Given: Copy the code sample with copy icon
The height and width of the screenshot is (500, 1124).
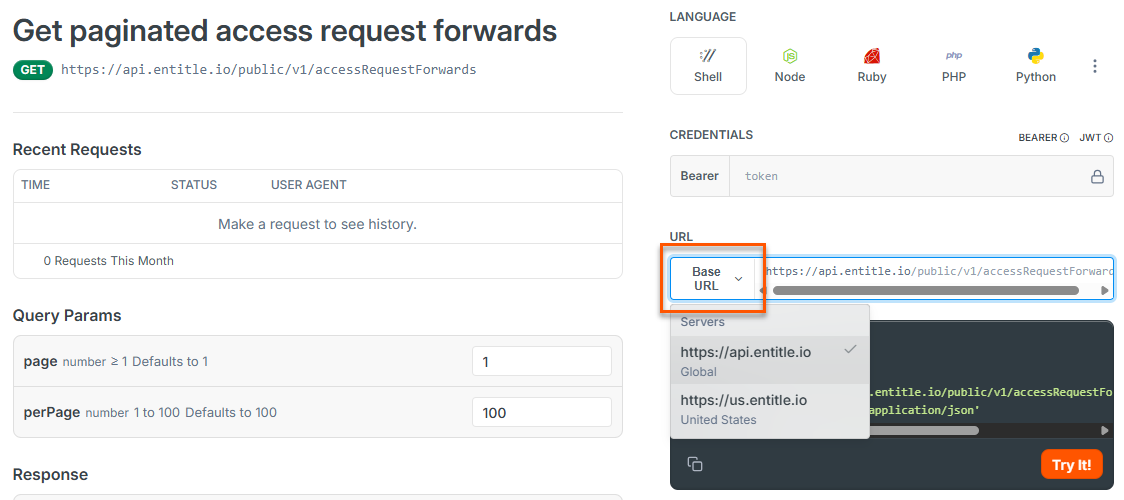Looking at the screenshot, I should pyautogui.click(x=695, y=463).
